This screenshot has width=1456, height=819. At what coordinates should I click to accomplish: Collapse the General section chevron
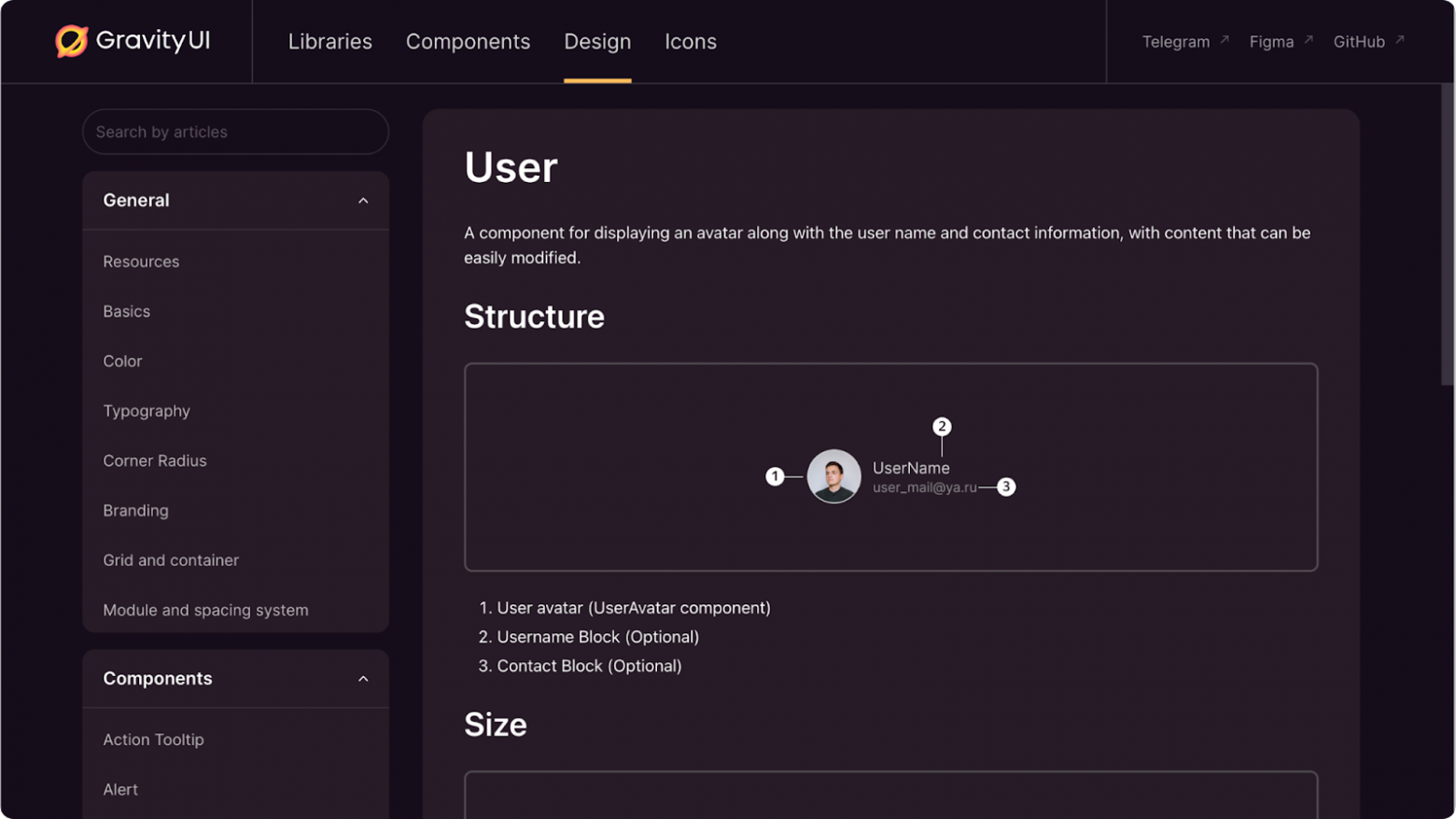click(363, 201)
